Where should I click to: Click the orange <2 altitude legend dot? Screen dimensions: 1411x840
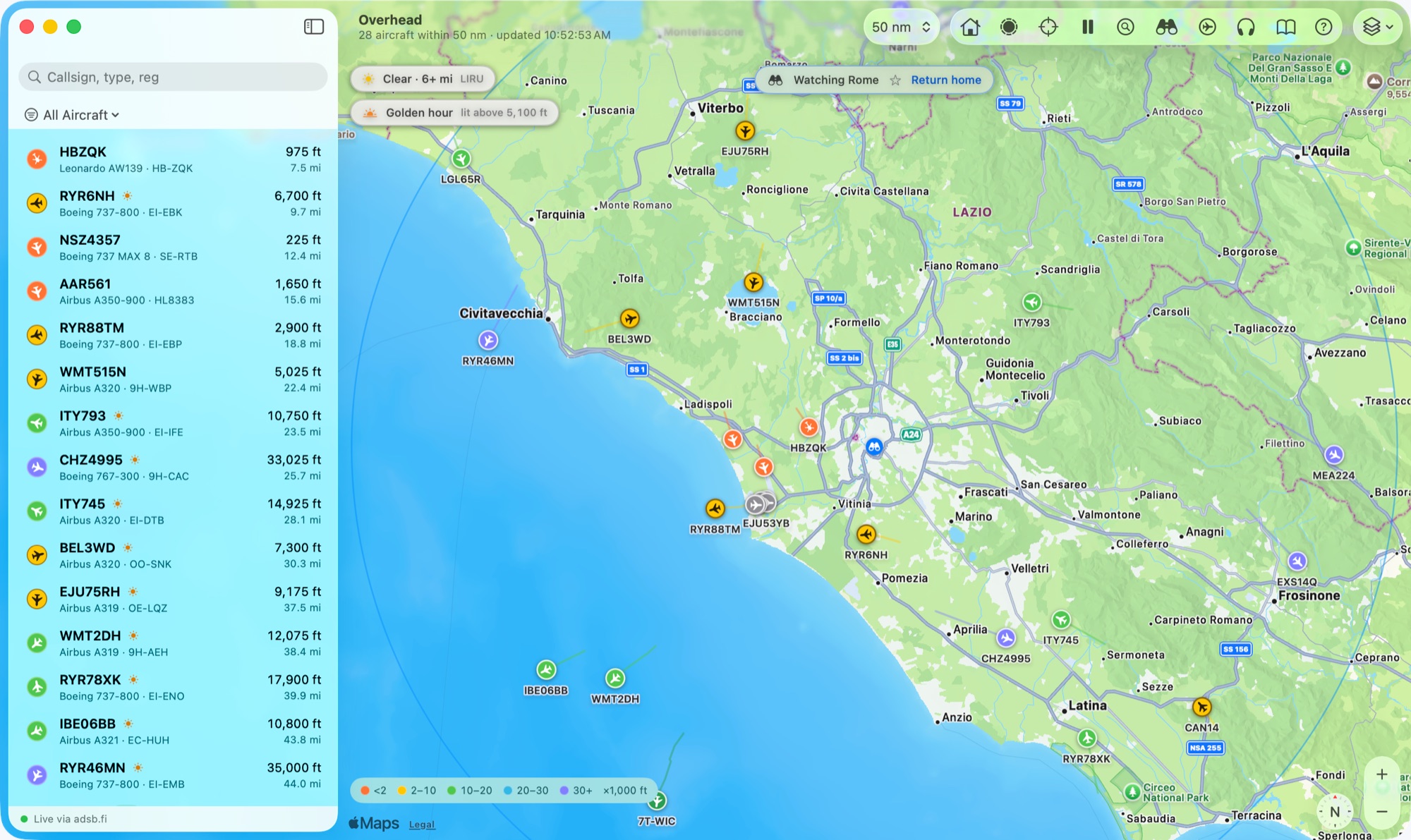[365, 791]
